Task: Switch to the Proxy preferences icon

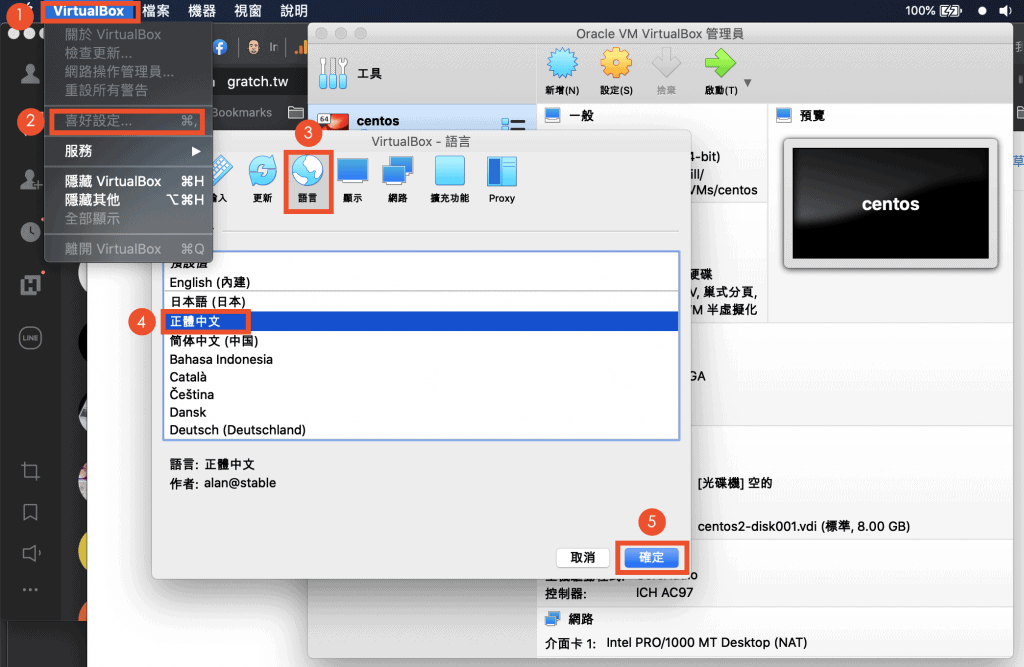Action: click(x=502, y=177)
